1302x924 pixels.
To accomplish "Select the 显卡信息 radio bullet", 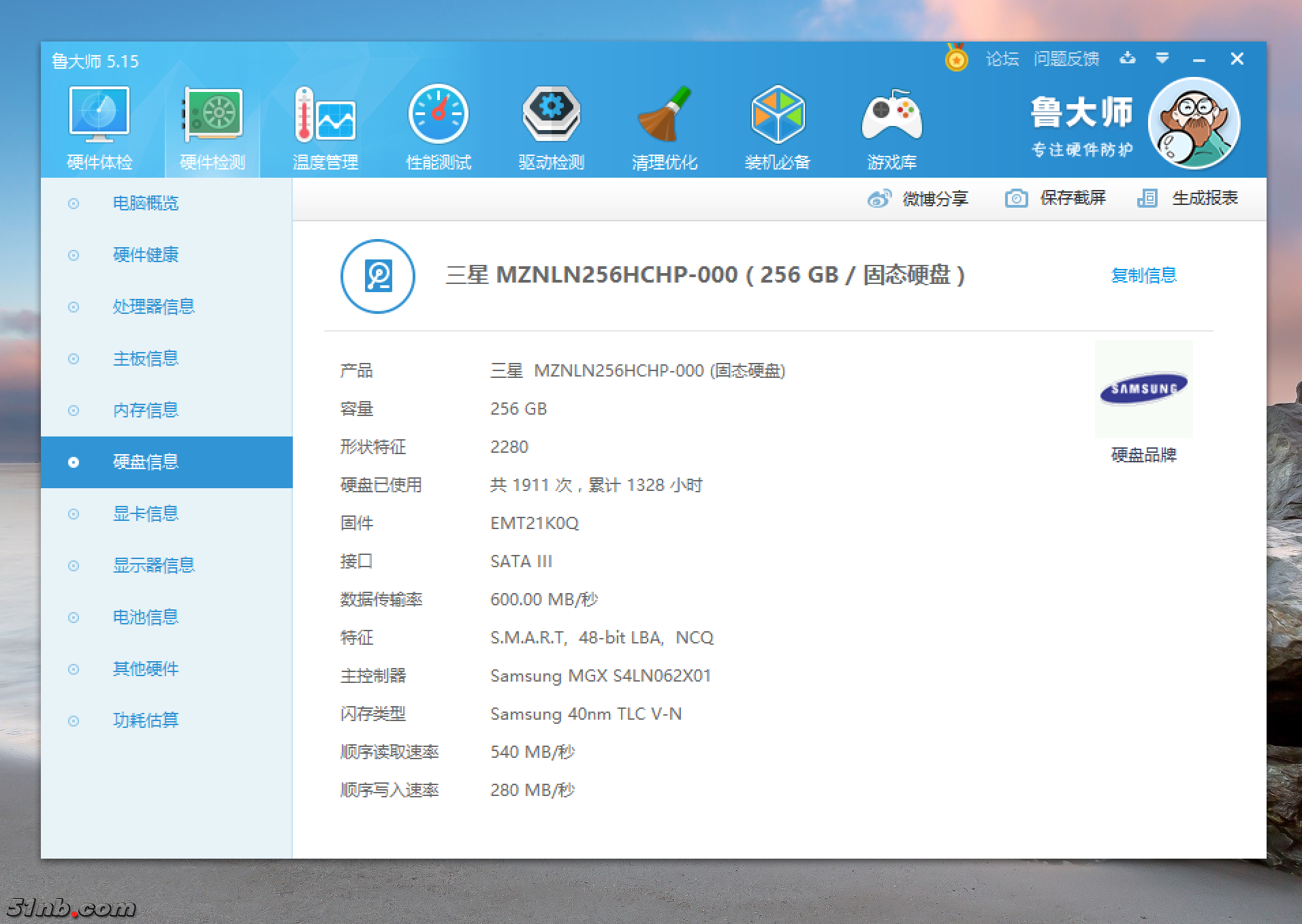I will click(74, 514).
